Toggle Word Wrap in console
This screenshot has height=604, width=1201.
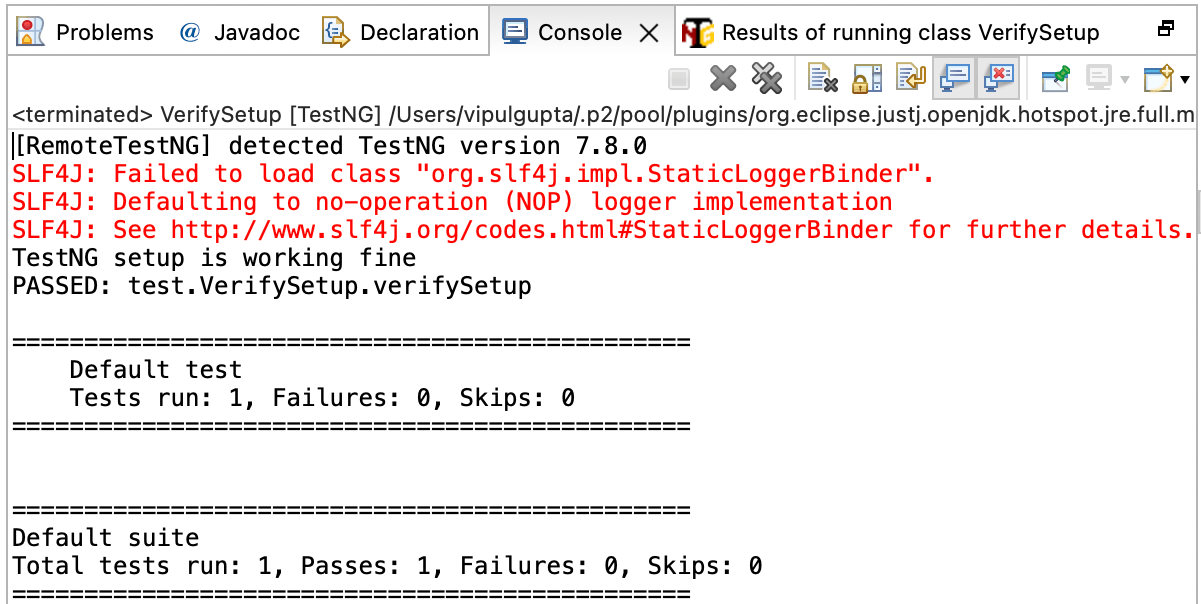point(910,78)
